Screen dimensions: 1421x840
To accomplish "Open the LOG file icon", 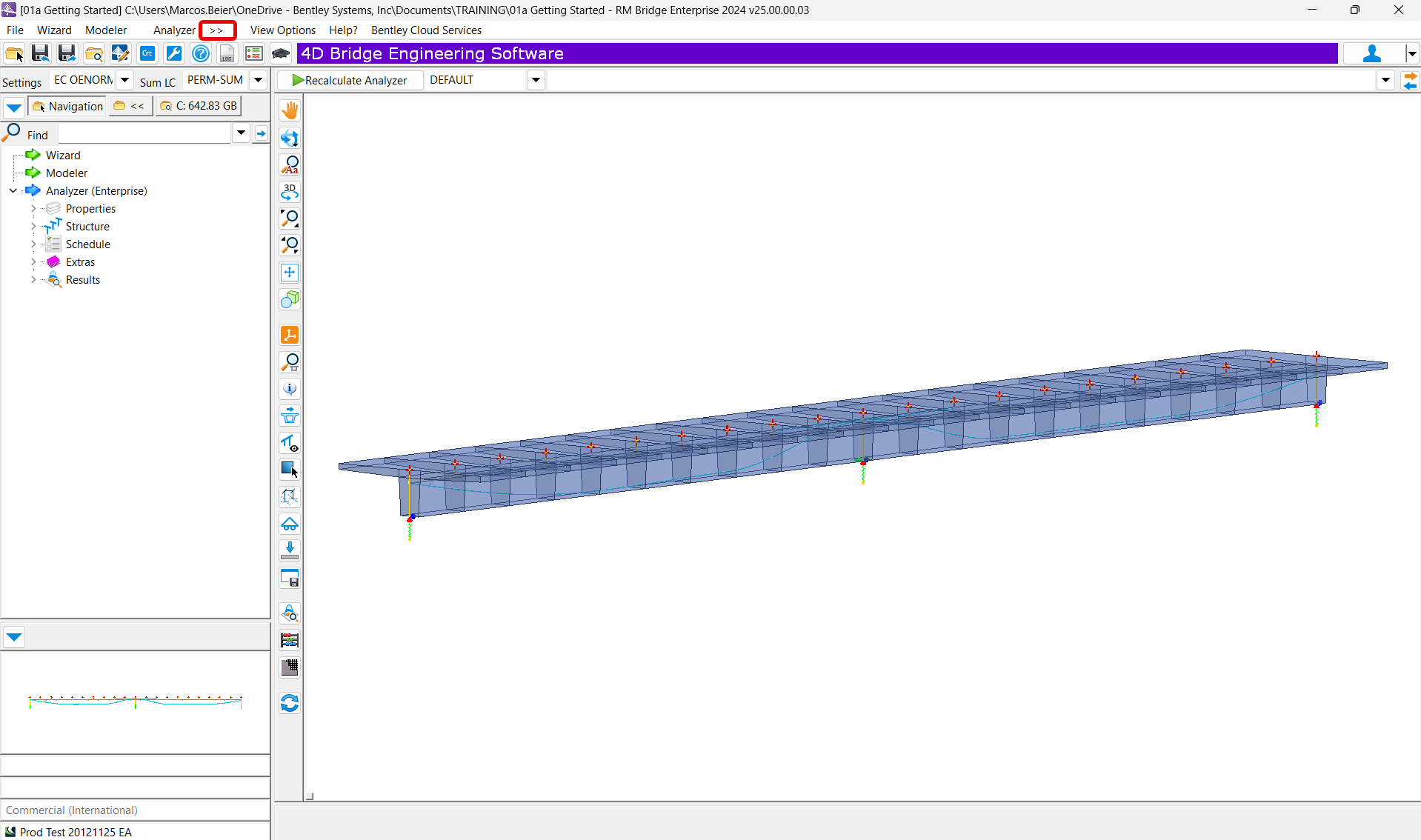I will tap(227, 53).
